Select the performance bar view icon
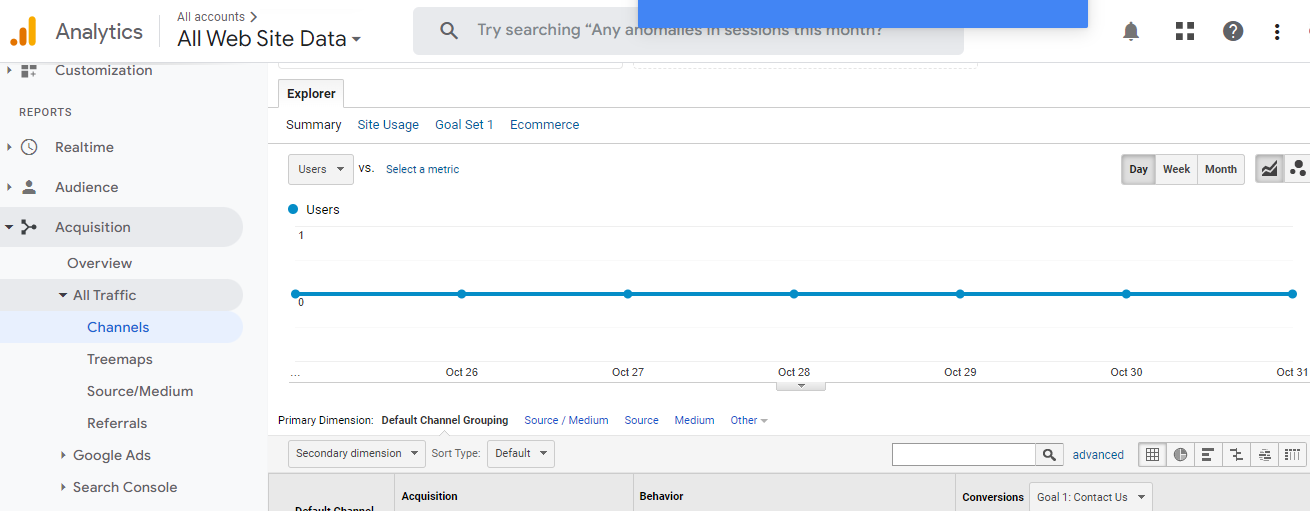This screenshot has width=1310, height=511. tap(1208, 455)
